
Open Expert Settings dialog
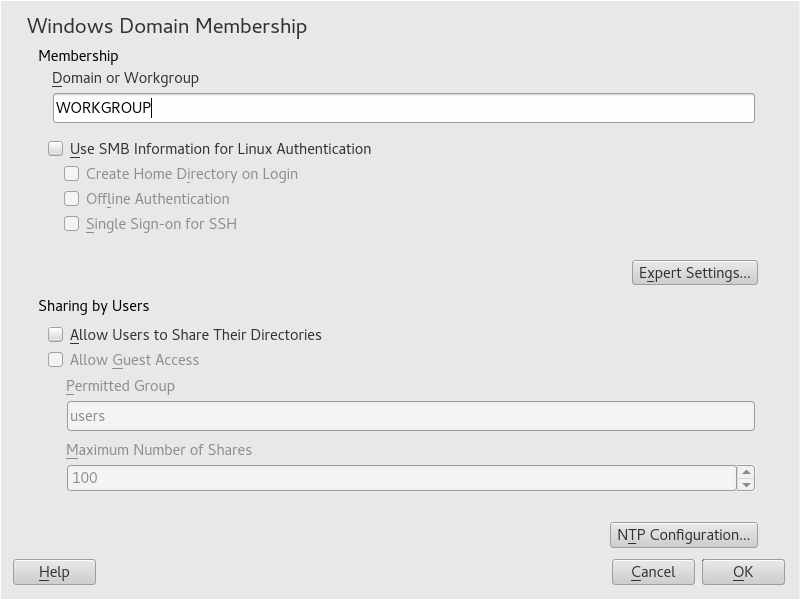[694, 272]
